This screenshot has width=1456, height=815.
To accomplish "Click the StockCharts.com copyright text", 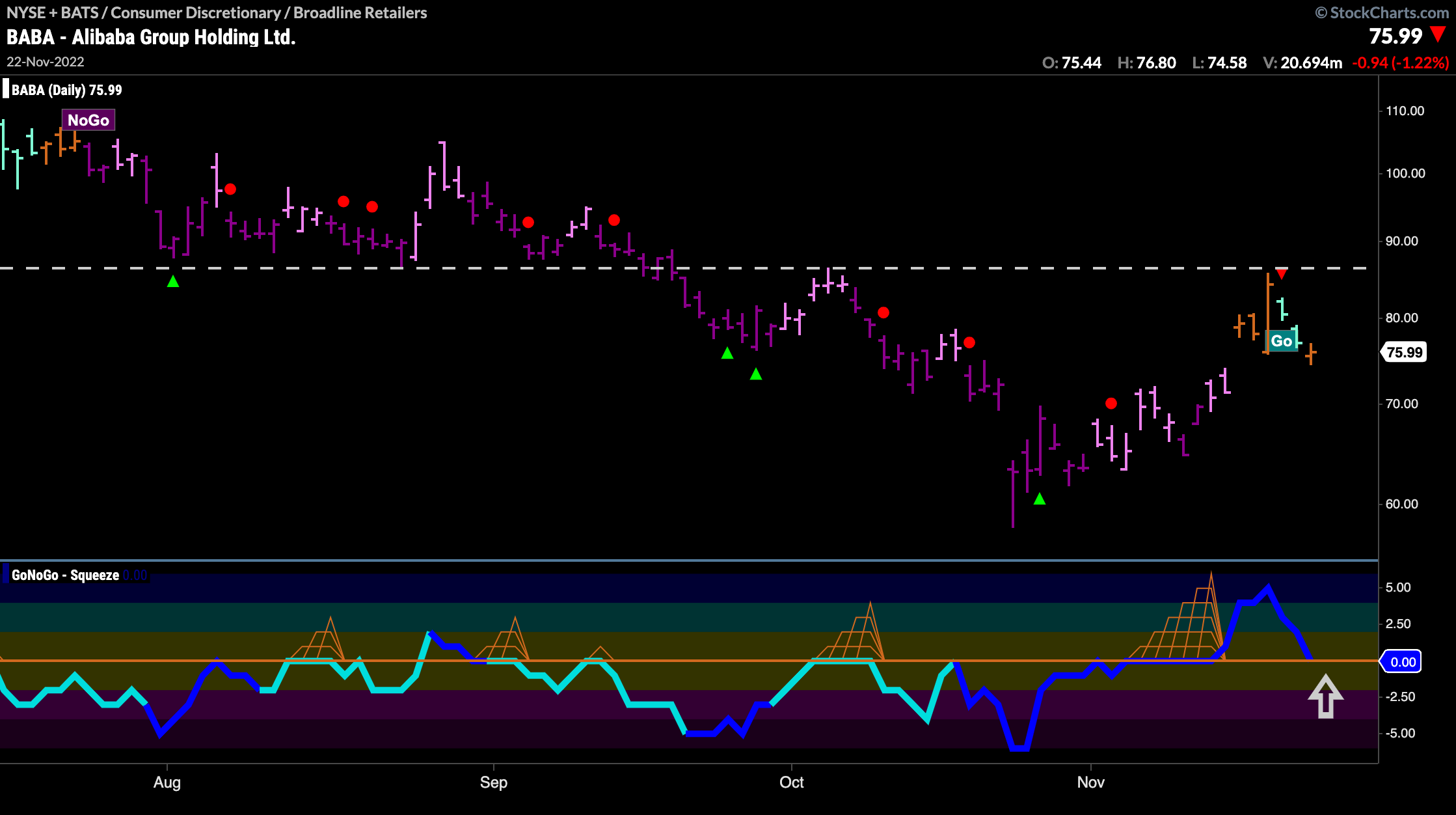I will point(1382,13).
